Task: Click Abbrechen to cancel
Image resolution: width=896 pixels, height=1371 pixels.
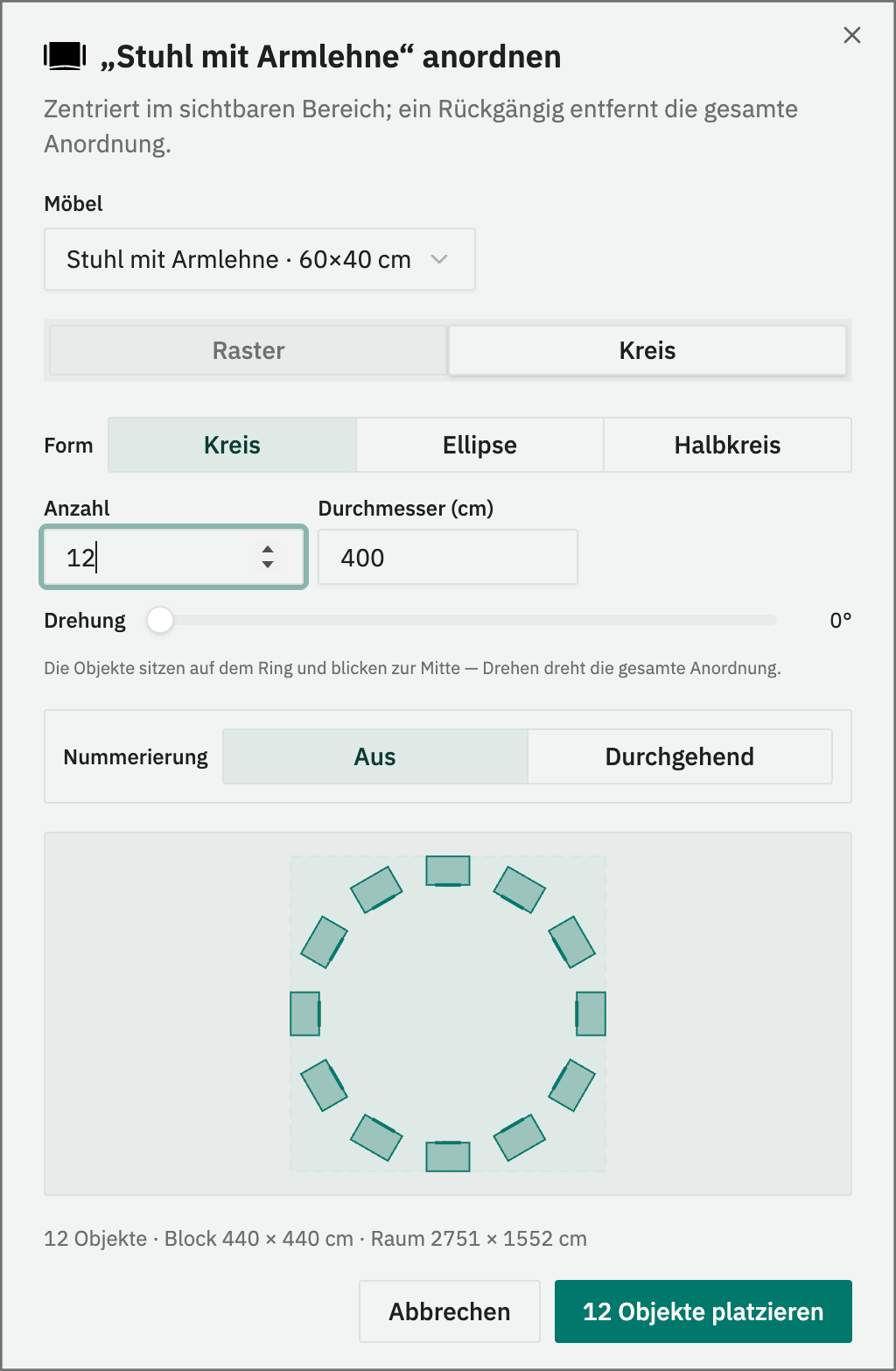Action: 450,1311
